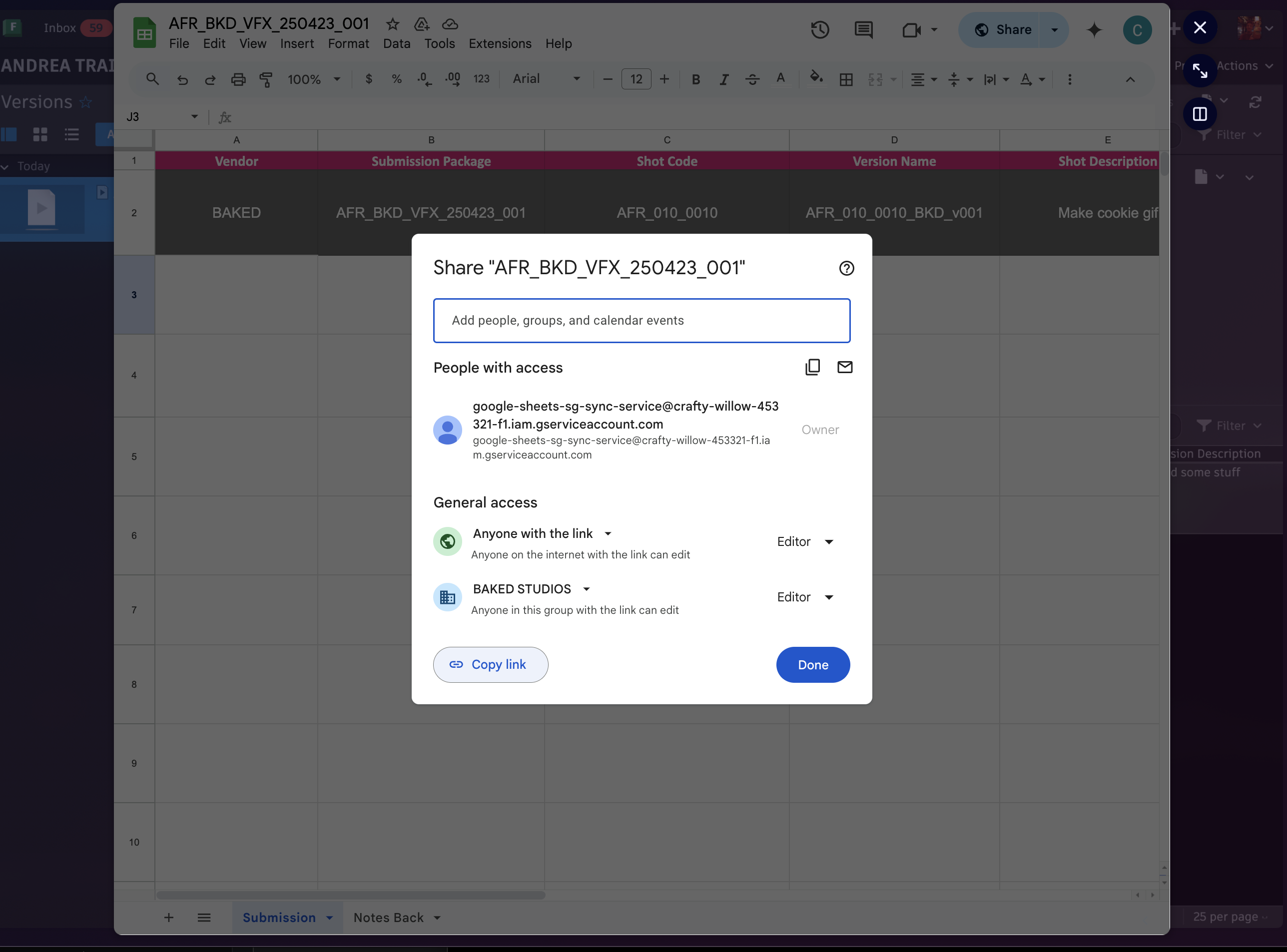
Task: Open the Extensions menu
Action: pyautogui.click(x=500, y=44)
